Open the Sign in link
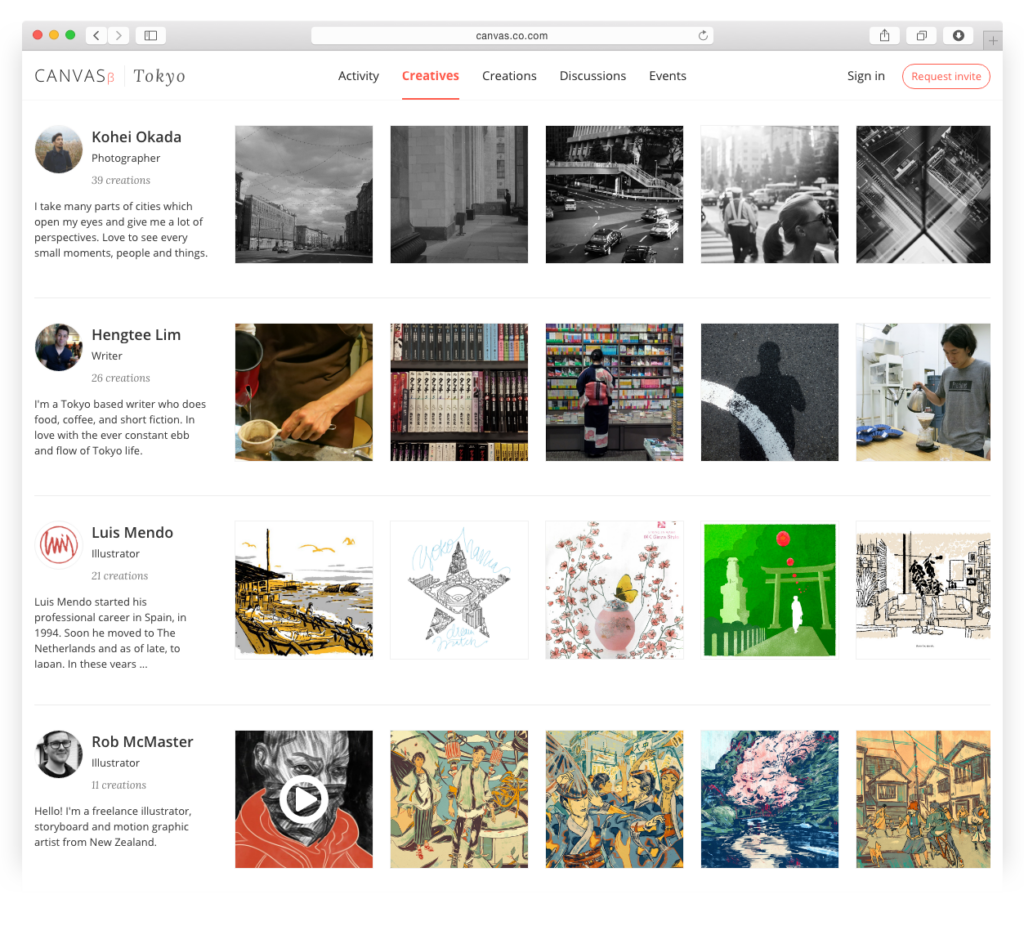The image size is (1024, 926). click(x=865, y=76)
